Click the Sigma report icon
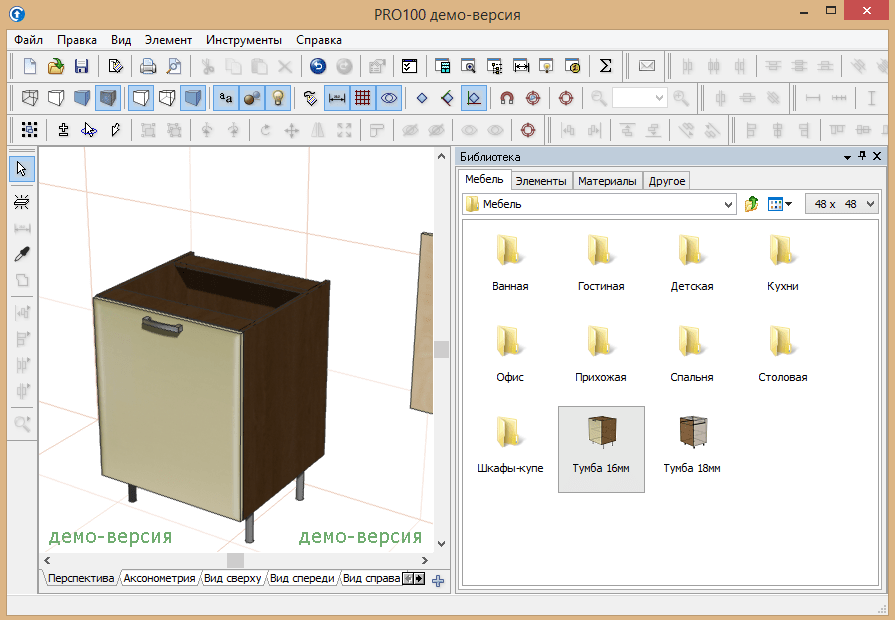Viewport: 895px width, 620px height. [605, 67]
